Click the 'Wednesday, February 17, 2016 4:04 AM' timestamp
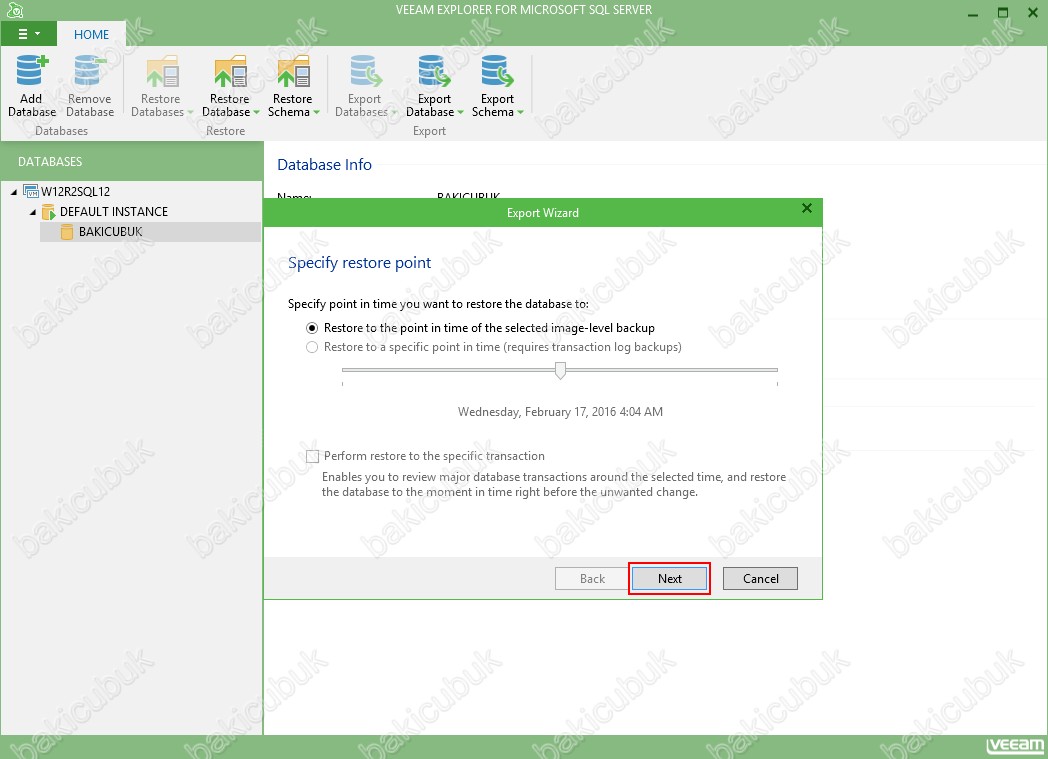Screen dimensions: 1048x759 (x=560, y=412)
